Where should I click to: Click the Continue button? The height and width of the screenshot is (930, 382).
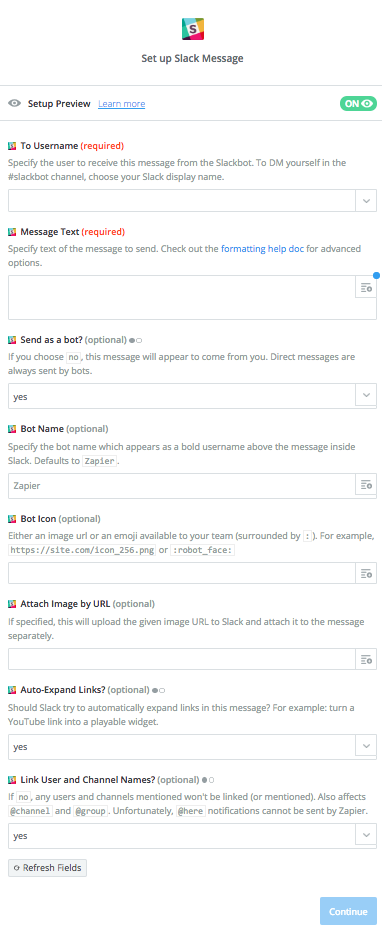pos(349,912)
